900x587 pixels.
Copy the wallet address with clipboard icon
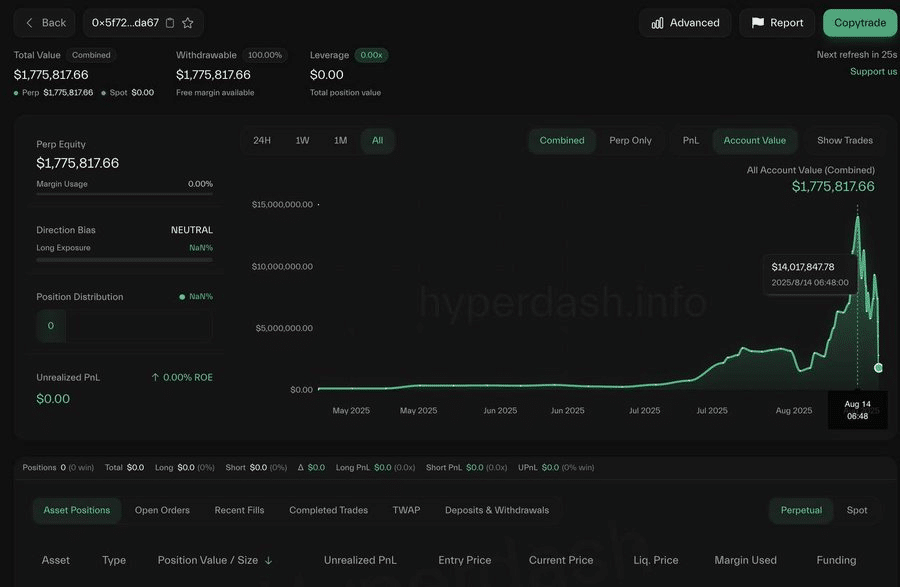pos(170,23)
